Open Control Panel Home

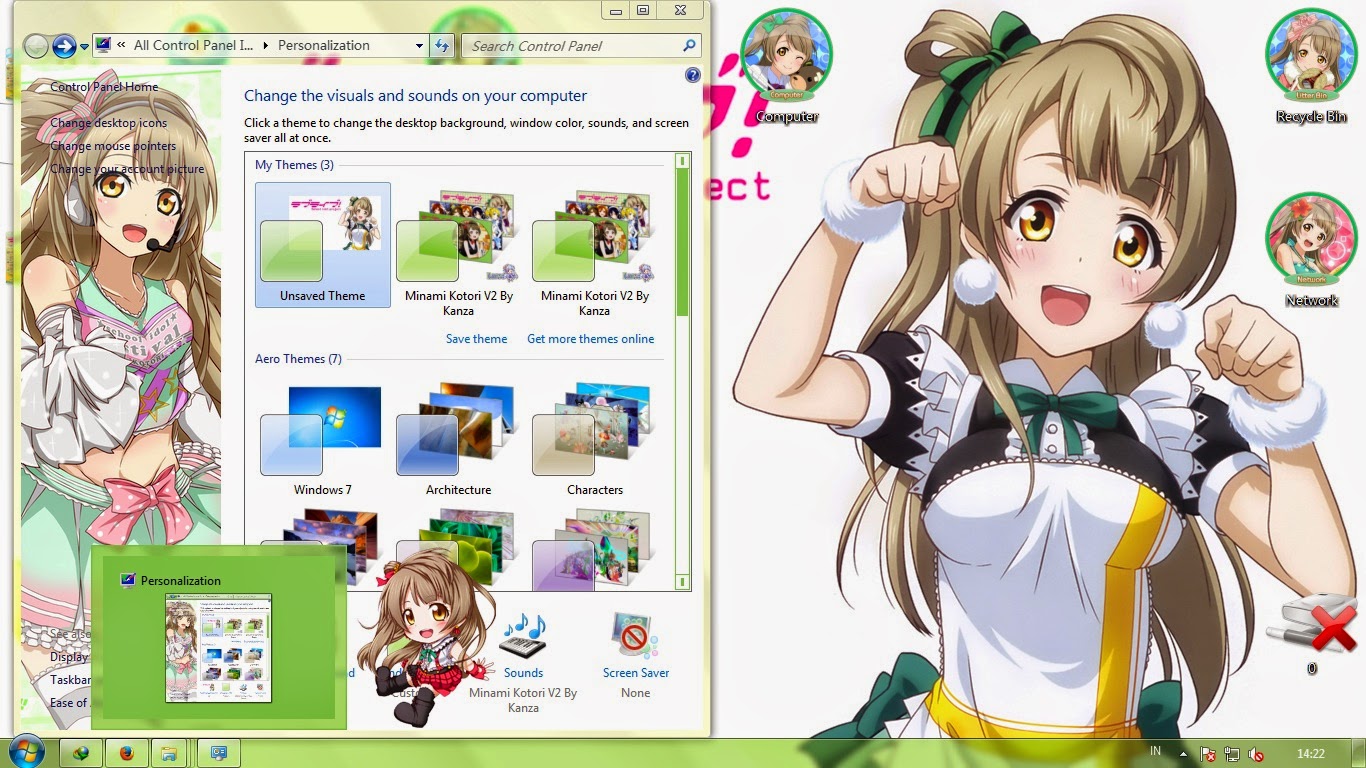point(104,88)
